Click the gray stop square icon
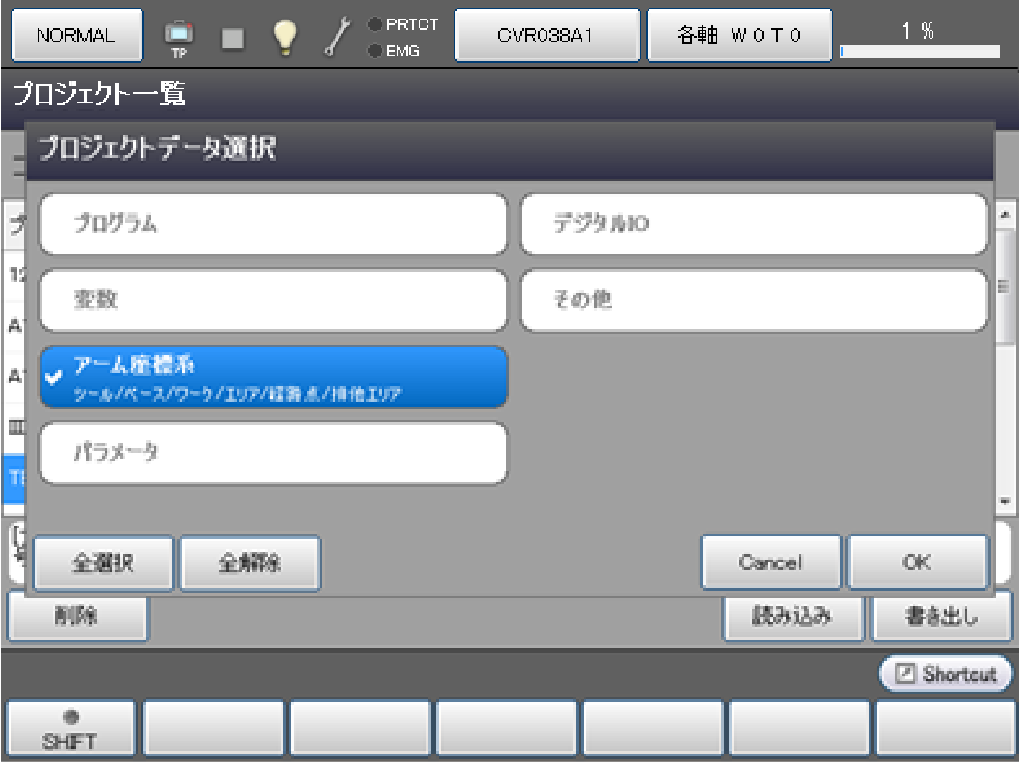Viewport: 1019px width, 762px height. pyautogui.click(x=232, y=36)
